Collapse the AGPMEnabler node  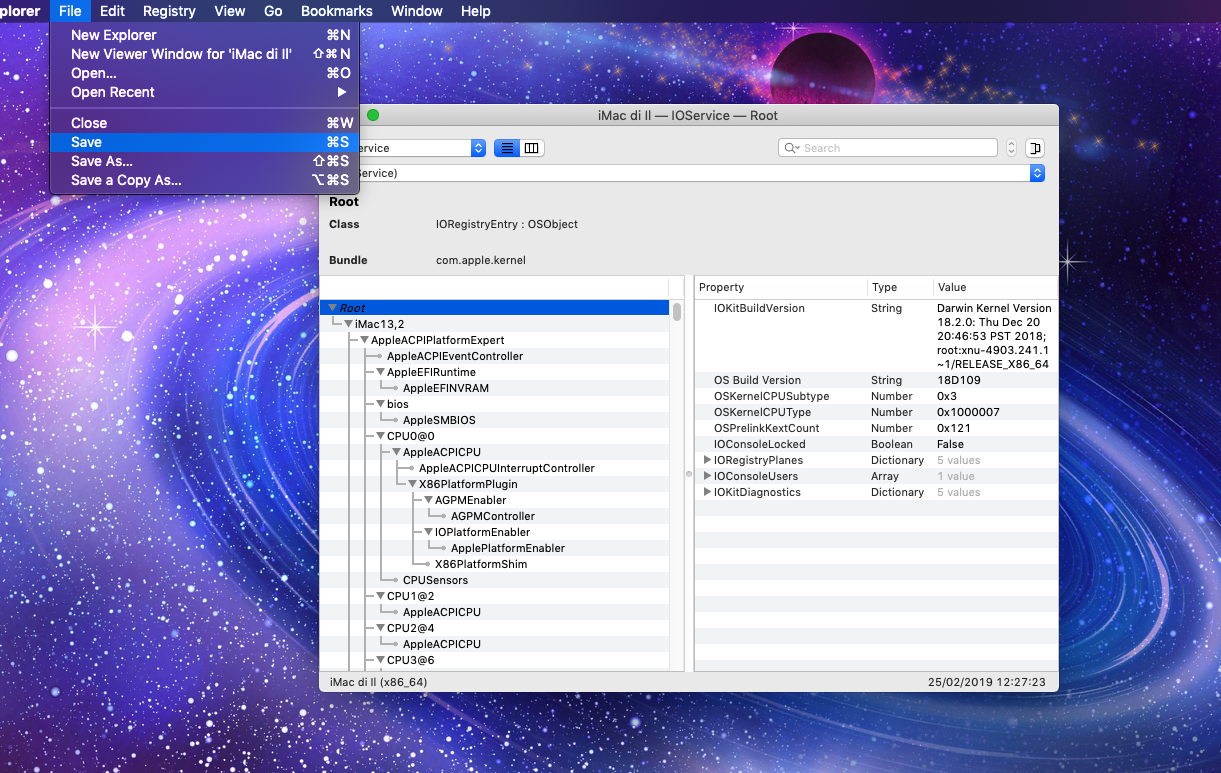pos(429,500)
